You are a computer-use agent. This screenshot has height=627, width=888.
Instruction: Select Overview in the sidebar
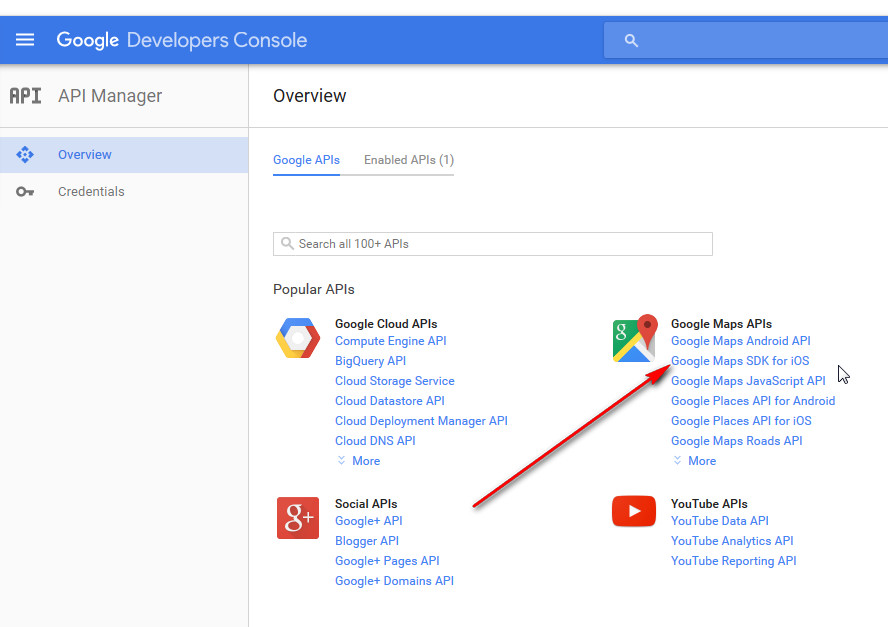(x=124, y=155)
